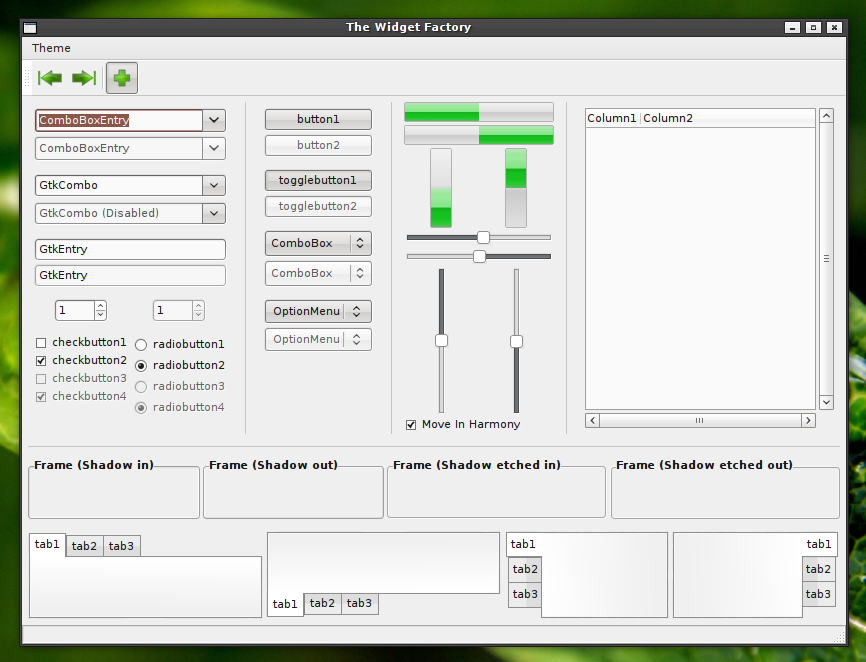
Task: Expand the first ComboBoxEntry dropdown arrow
Action: pos(214,120)
